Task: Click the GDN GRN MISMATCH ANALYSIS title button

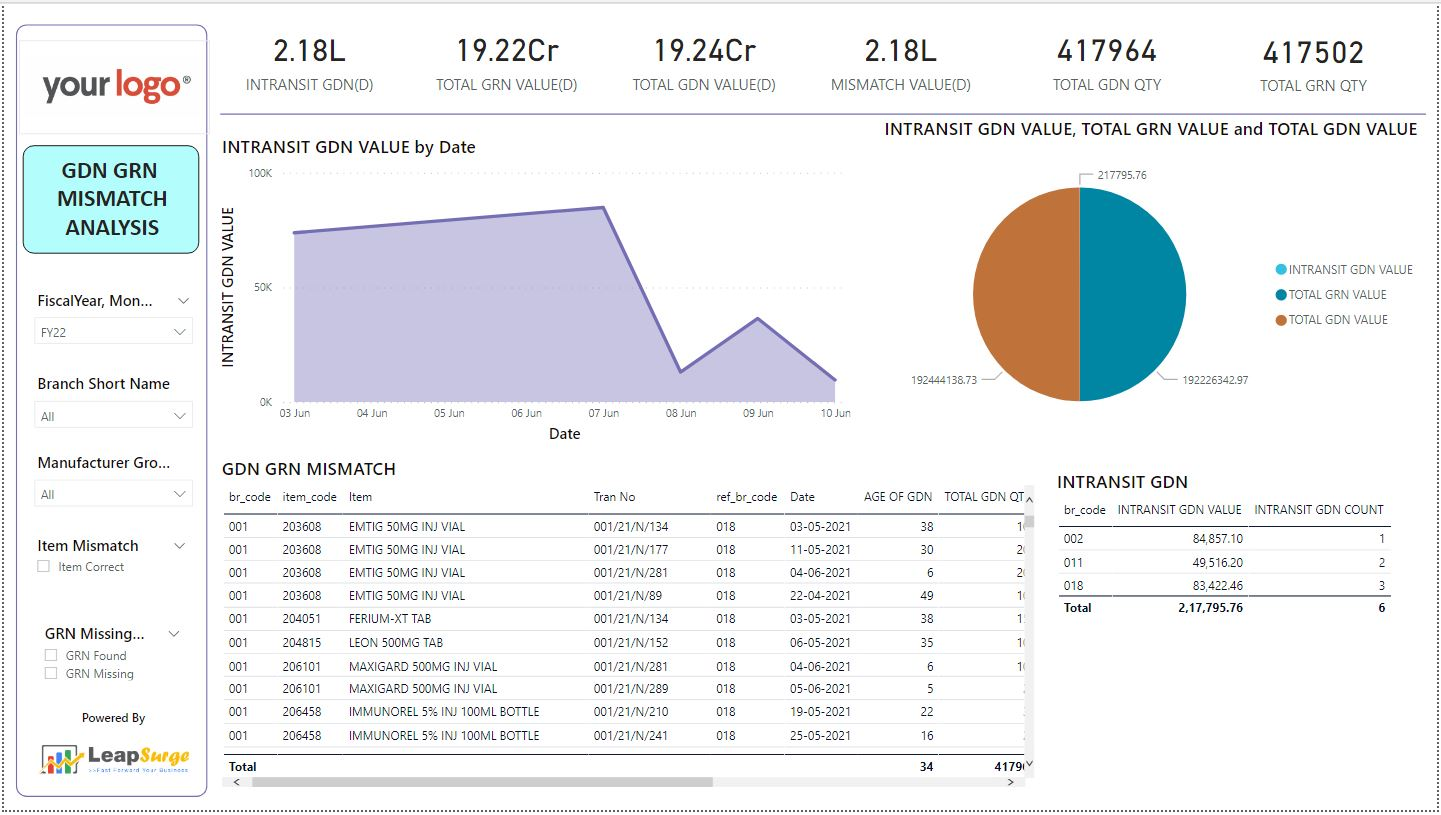Action: tap(111, 199)
